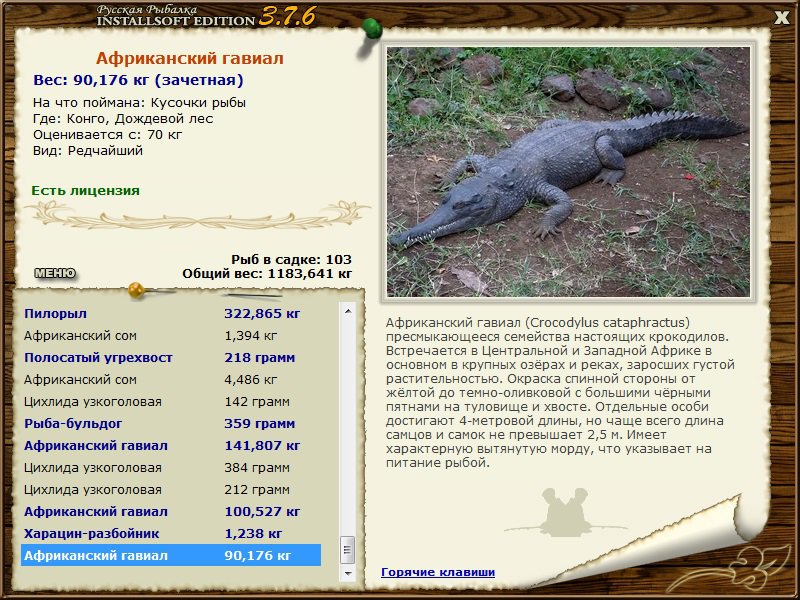Click the Общий вес: 1183,641 кг value
The height and width of the screenshot is (600, 800).
click(x=267, y=273)
